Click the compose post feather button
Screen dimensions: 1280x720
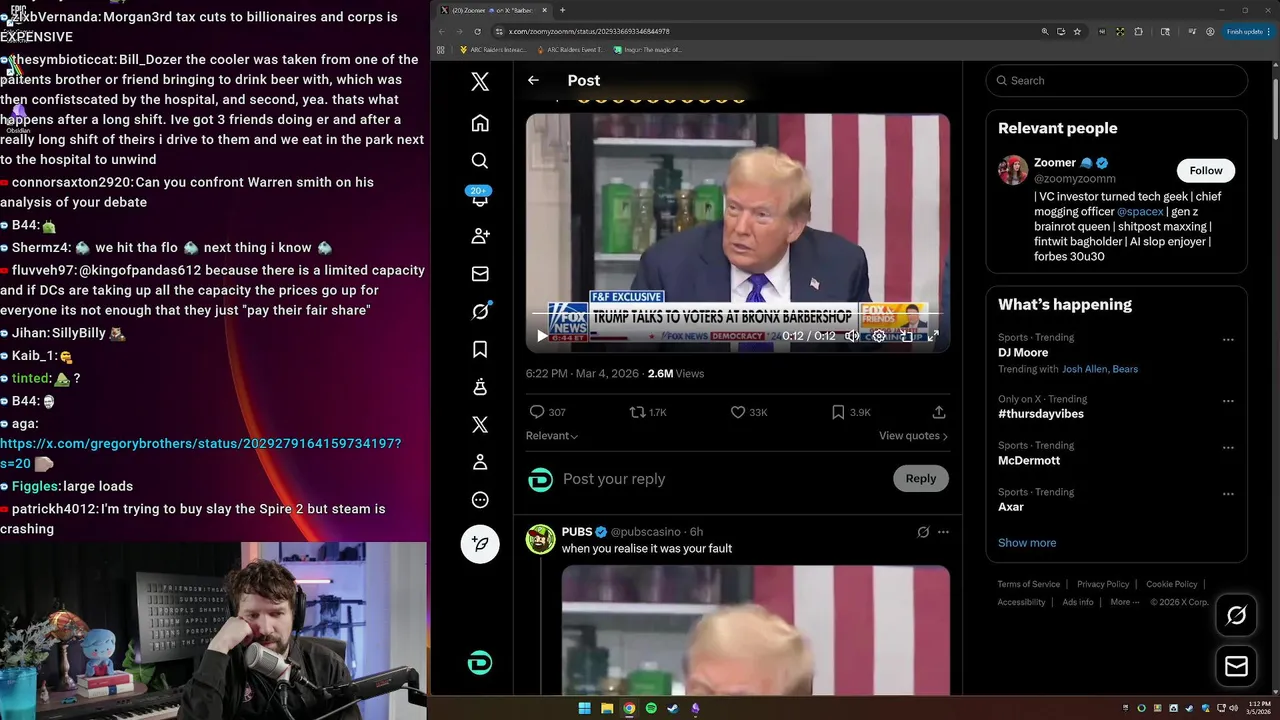click(x=480, y=544)
